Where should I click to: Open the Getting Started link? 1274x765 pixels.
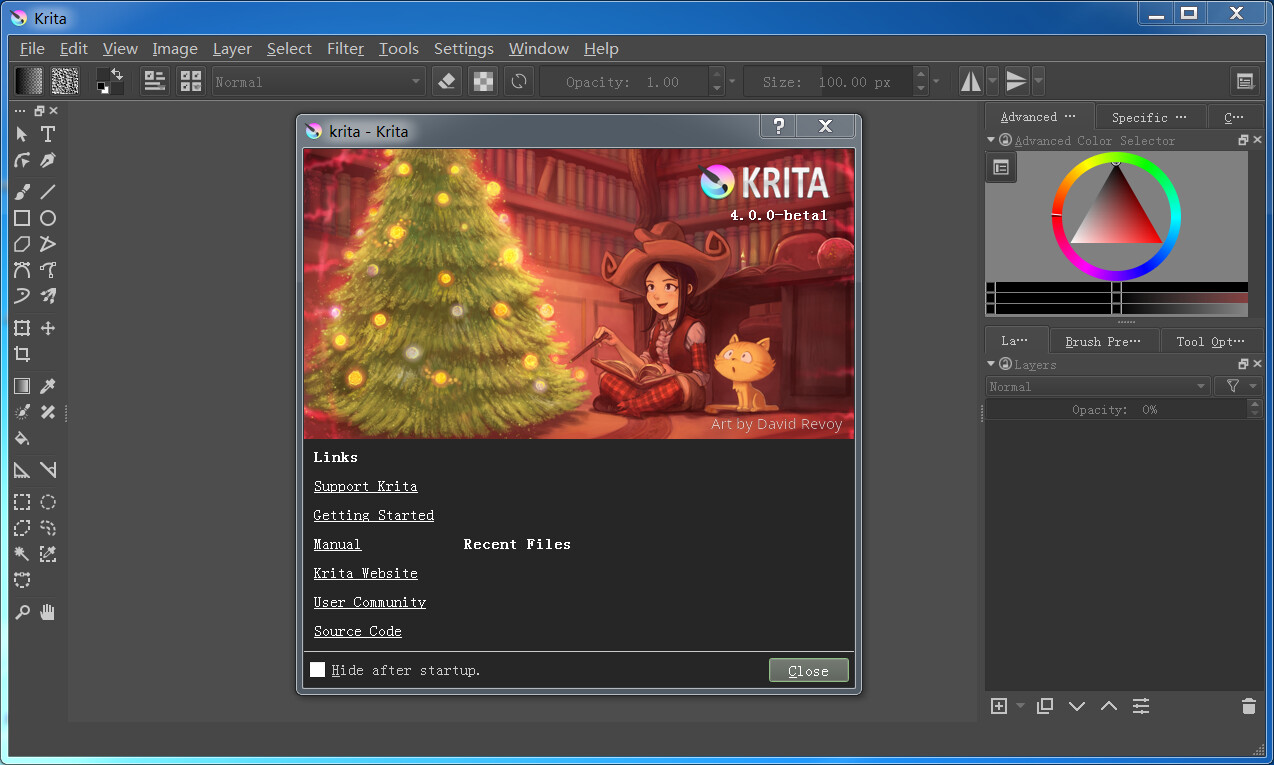tap(373, 515)
